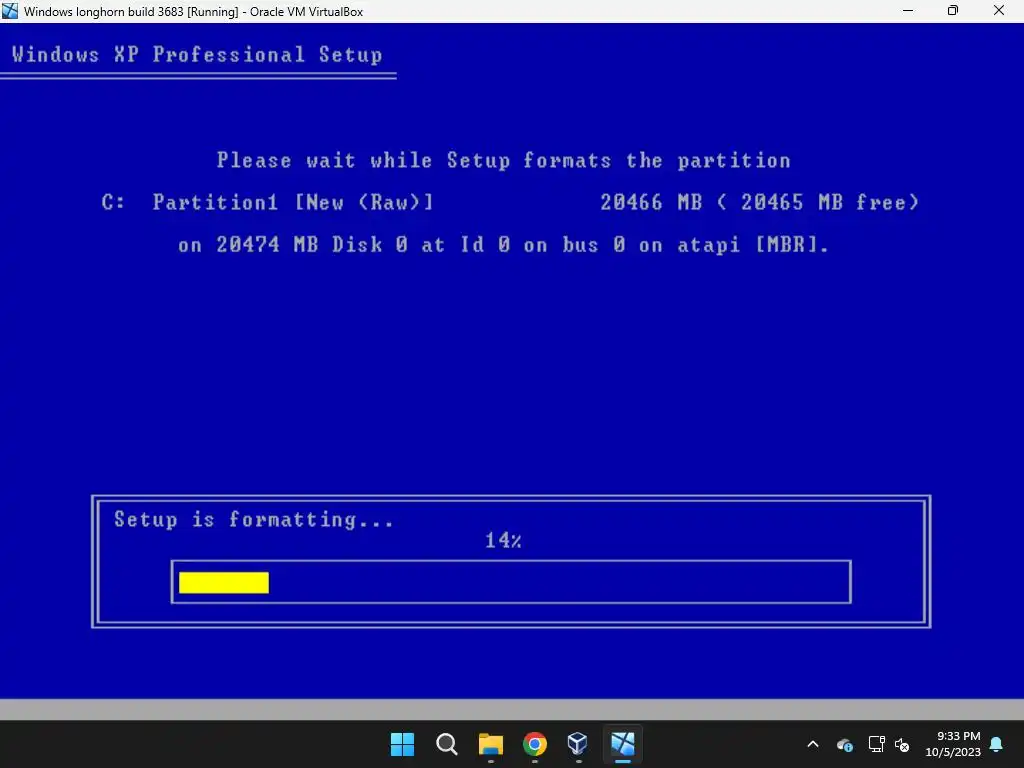Click the 14% progress percentage text
This screenshot has width=1024, height=768.
click(503, 540)
